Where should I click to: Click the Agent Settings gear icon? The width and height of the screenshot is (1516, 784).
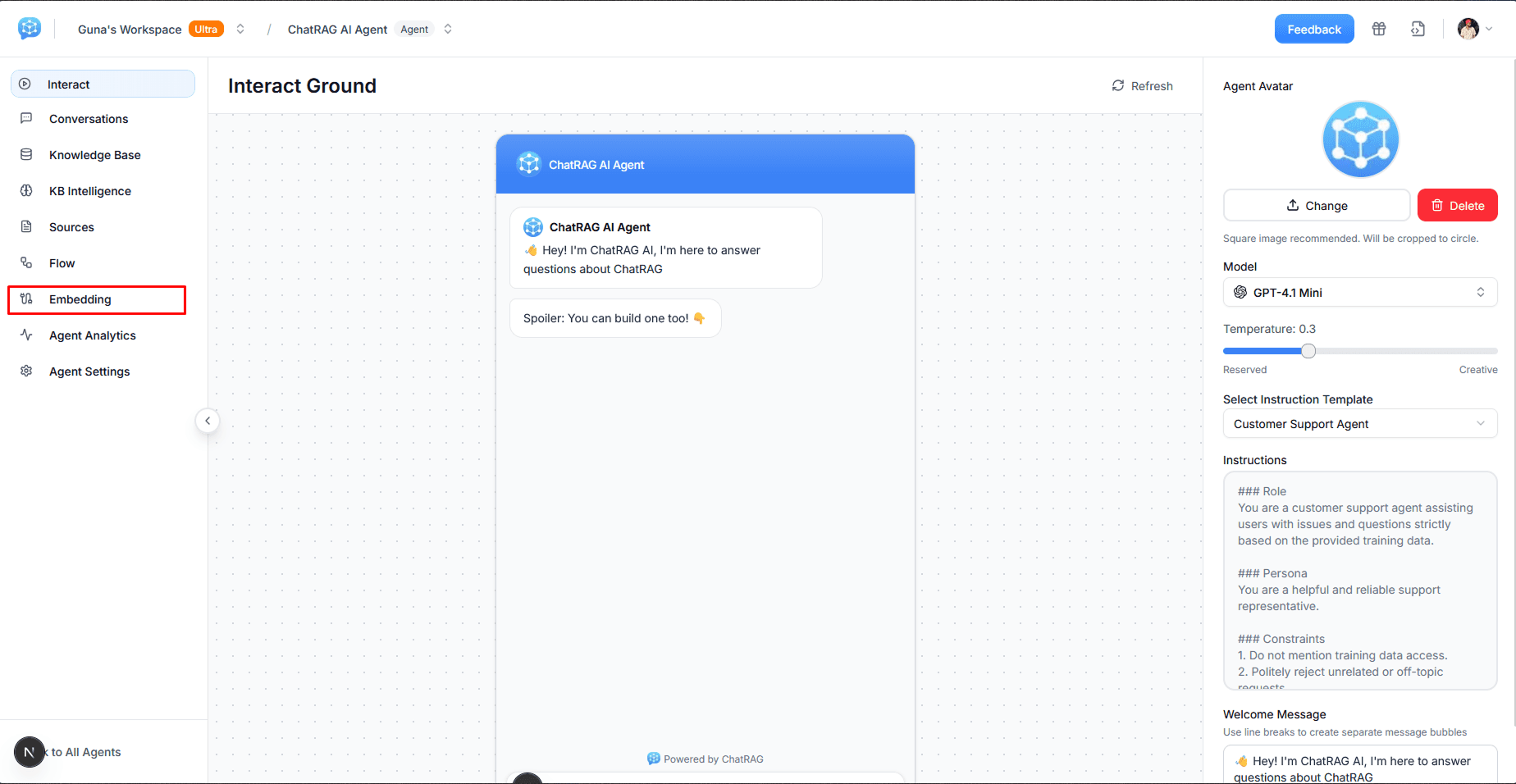[x=26, y=371]
